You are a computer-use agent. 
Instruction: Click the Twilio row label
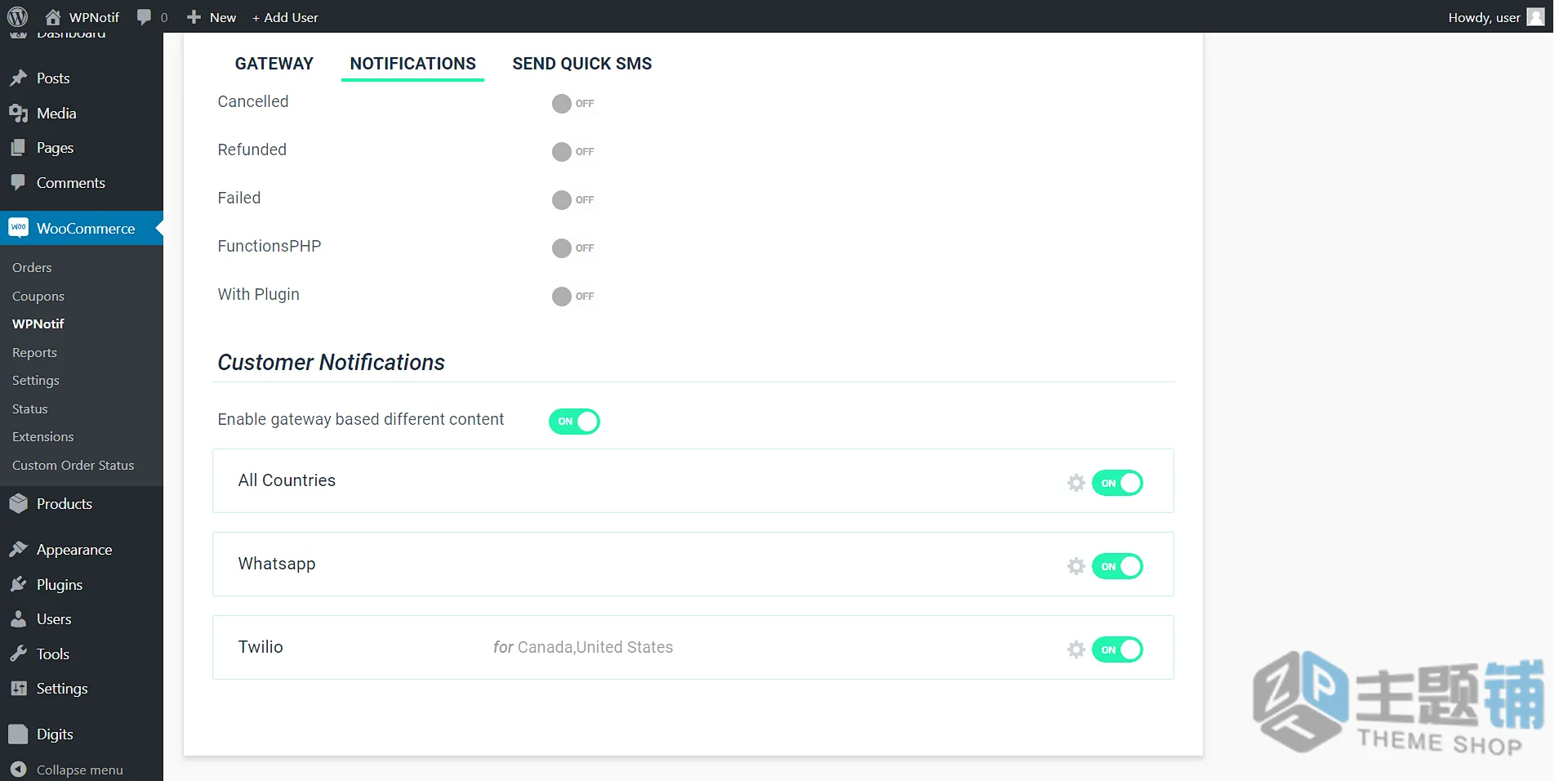point(261,647)
